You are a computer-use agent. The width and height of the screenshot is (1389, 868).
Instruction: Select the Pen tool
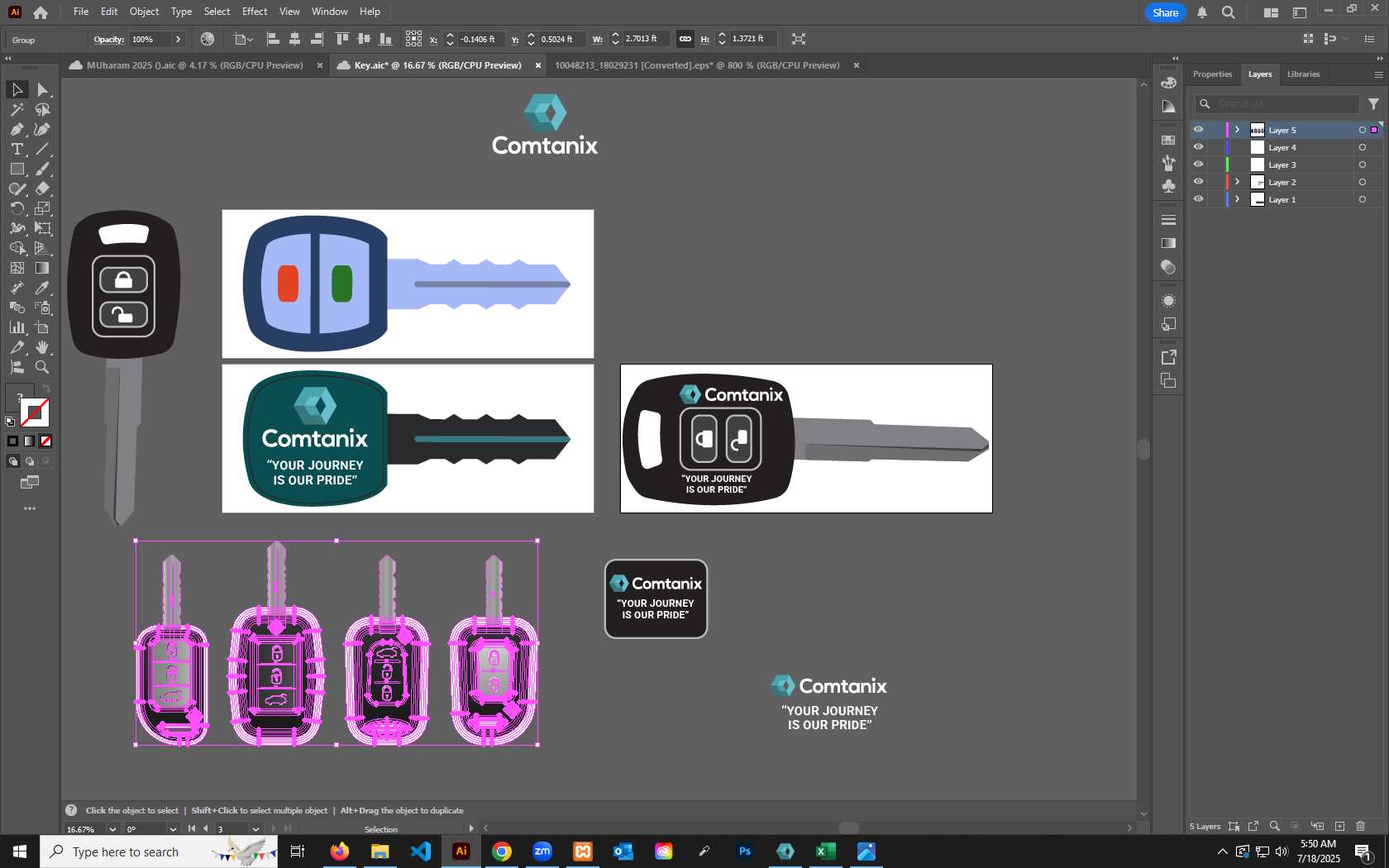17,129
